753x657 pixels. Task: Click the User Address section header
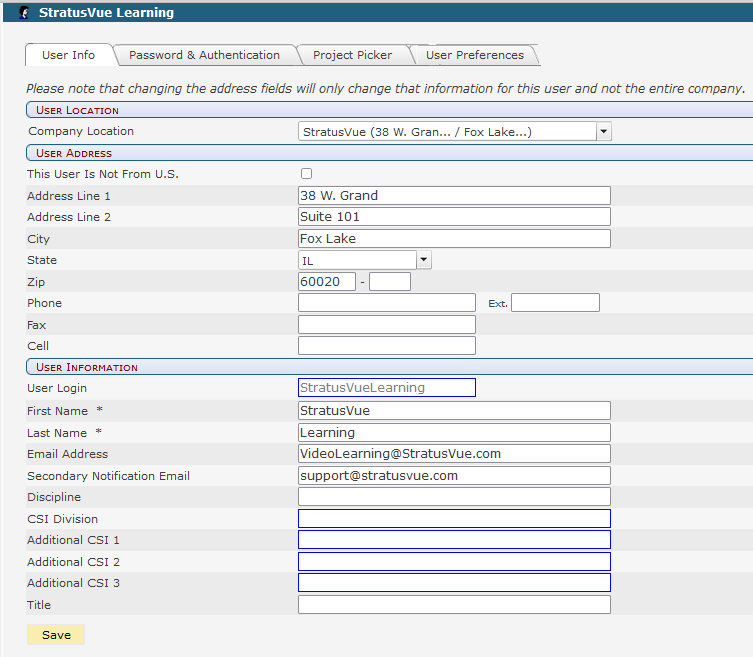389,153
